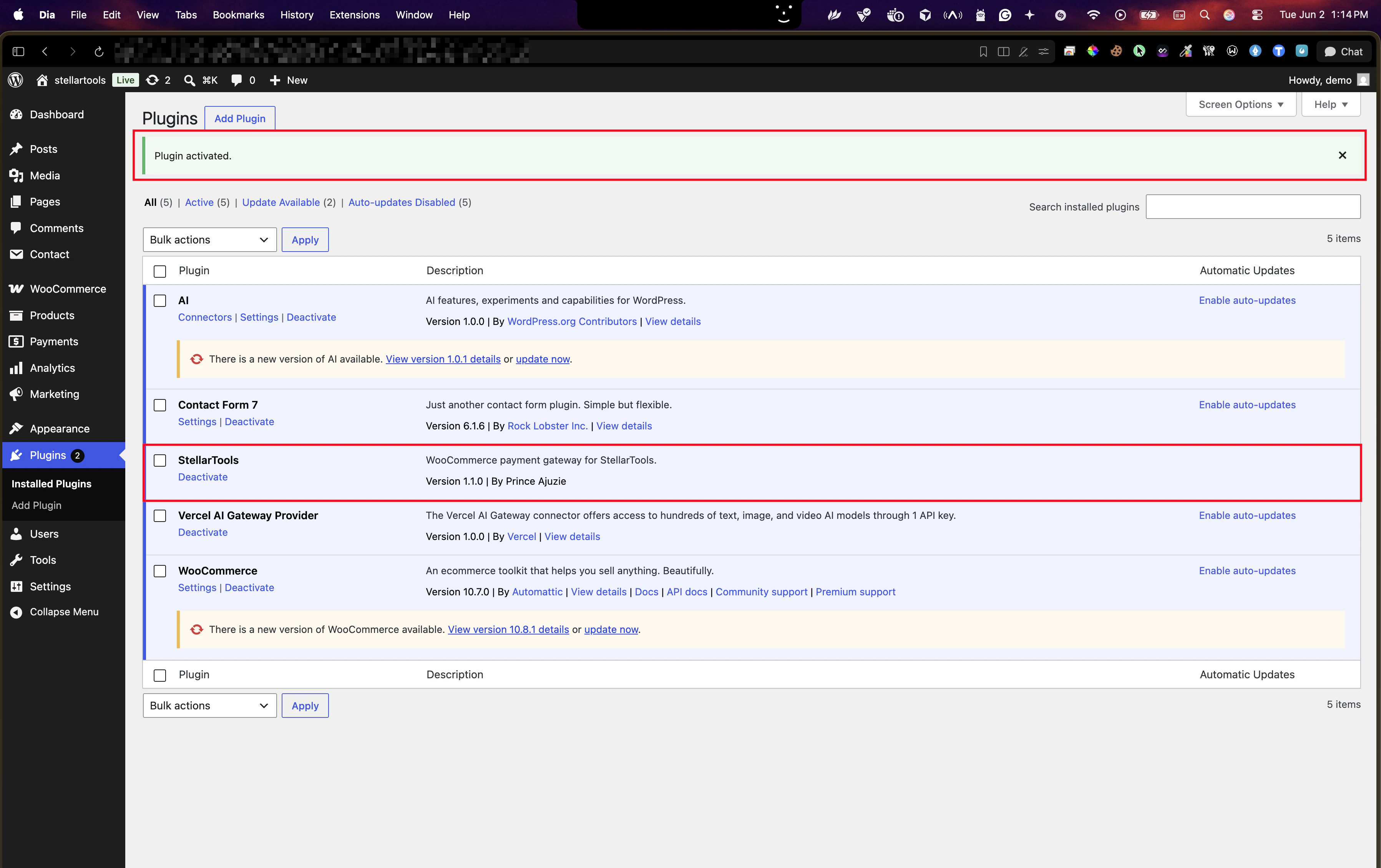Deactivate the StellarTools plugin
1381x868 pixels.
[203, 477]
